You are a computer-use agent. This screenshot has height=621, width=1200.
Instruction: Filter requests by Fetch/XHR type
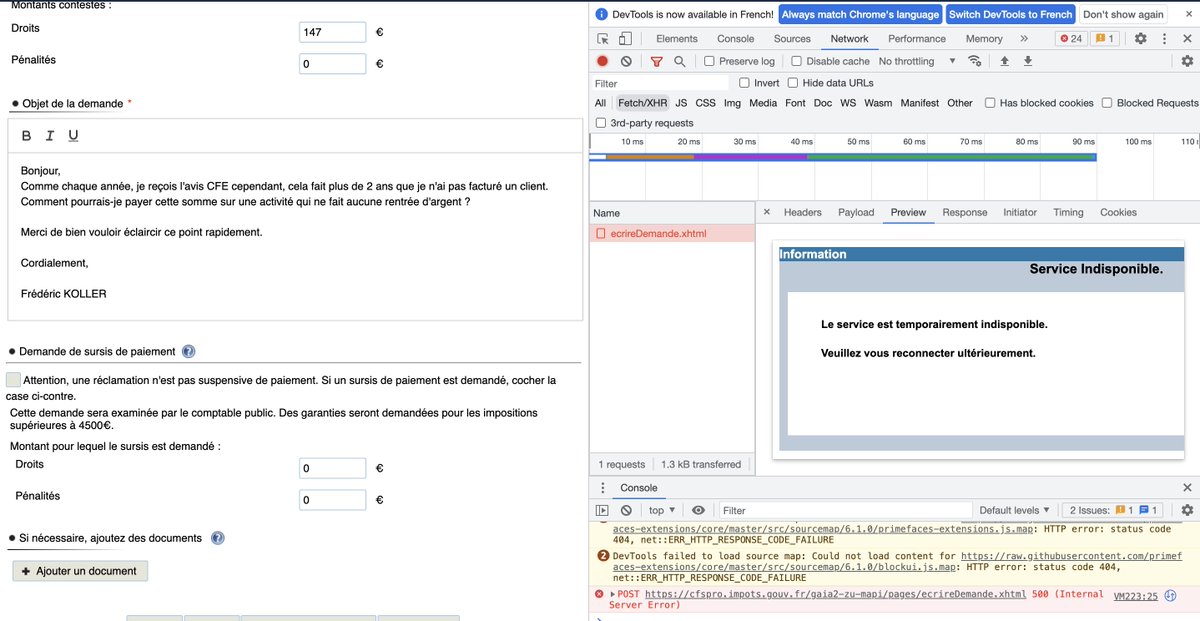pyautogui.click(x=642, y=103)
